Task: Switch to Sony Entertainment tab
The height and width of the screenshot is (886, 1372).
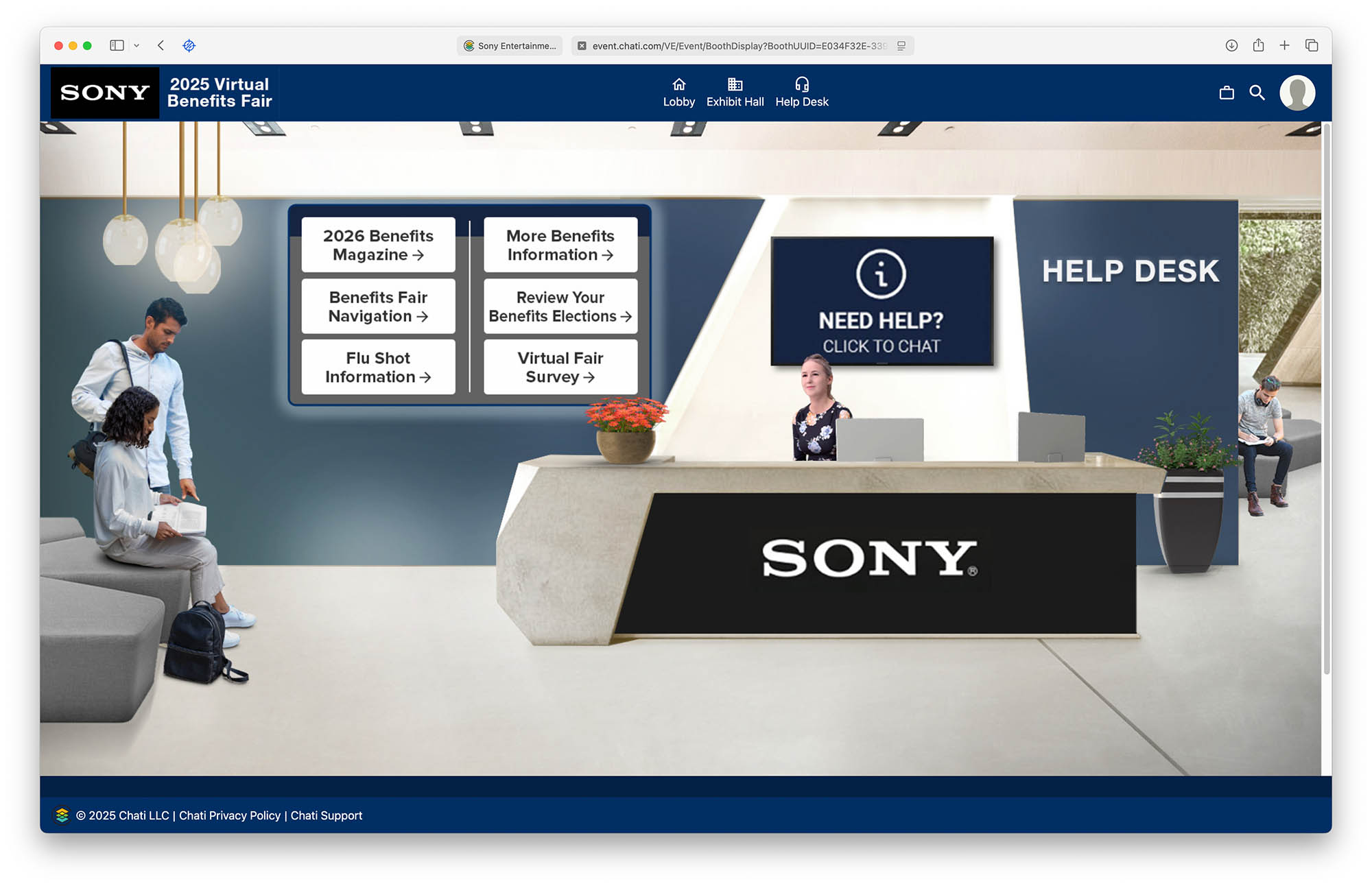Action: point(510,46)
